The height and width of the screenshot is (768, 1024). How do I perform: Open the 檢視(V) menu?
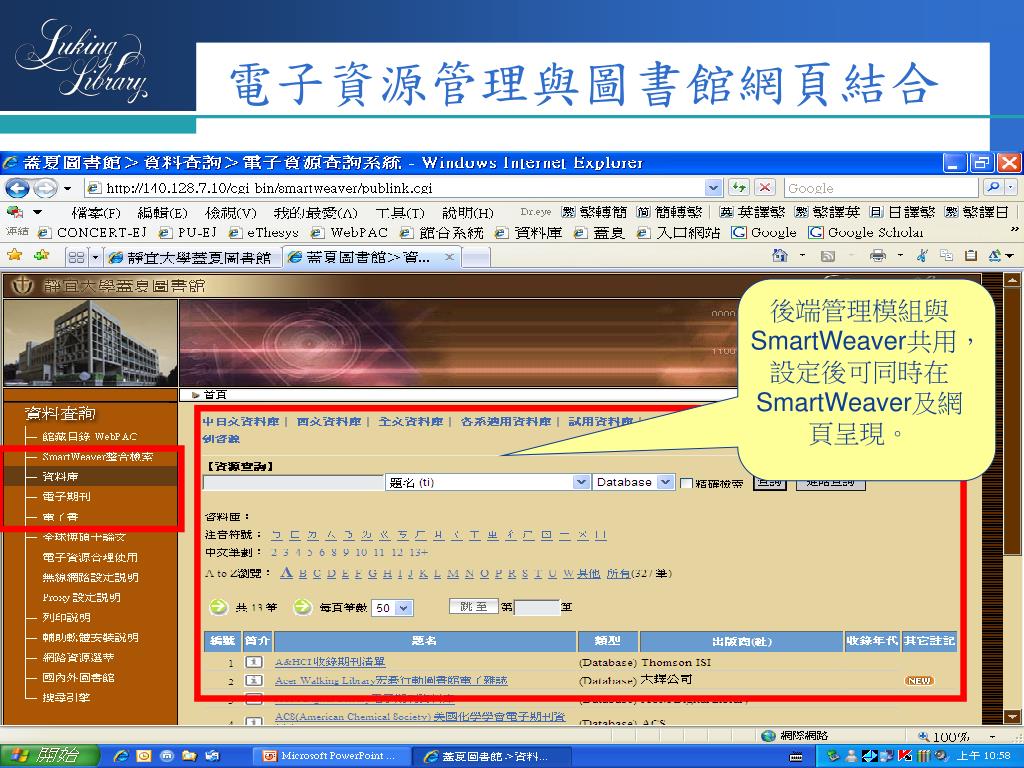pyautogui.click(x=230, y=213)
